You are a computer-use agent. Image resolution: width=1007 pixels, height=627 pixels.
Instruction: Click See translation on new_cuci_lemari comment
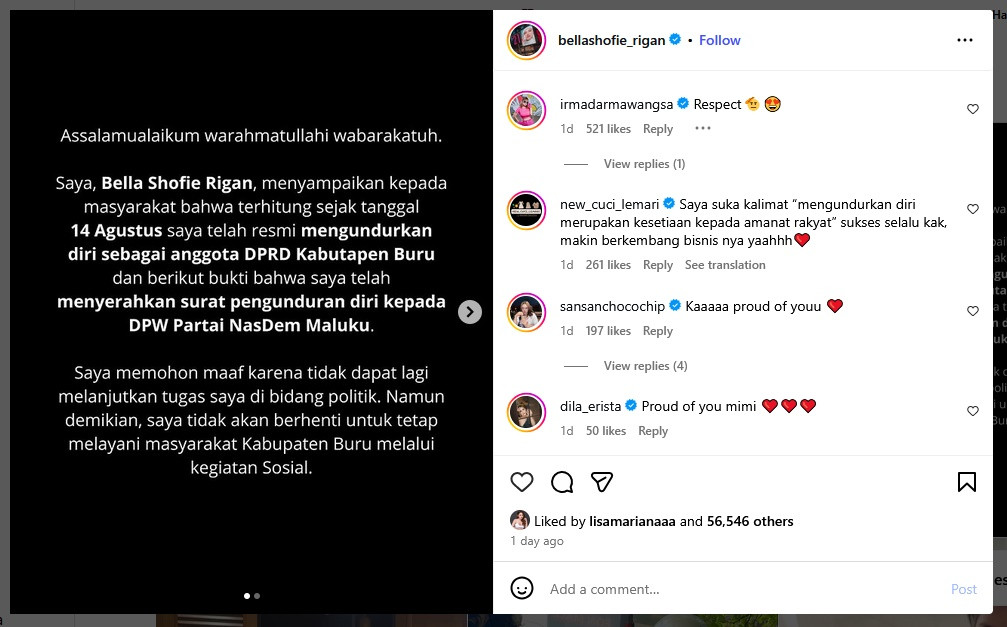click(x=725, y=265)
